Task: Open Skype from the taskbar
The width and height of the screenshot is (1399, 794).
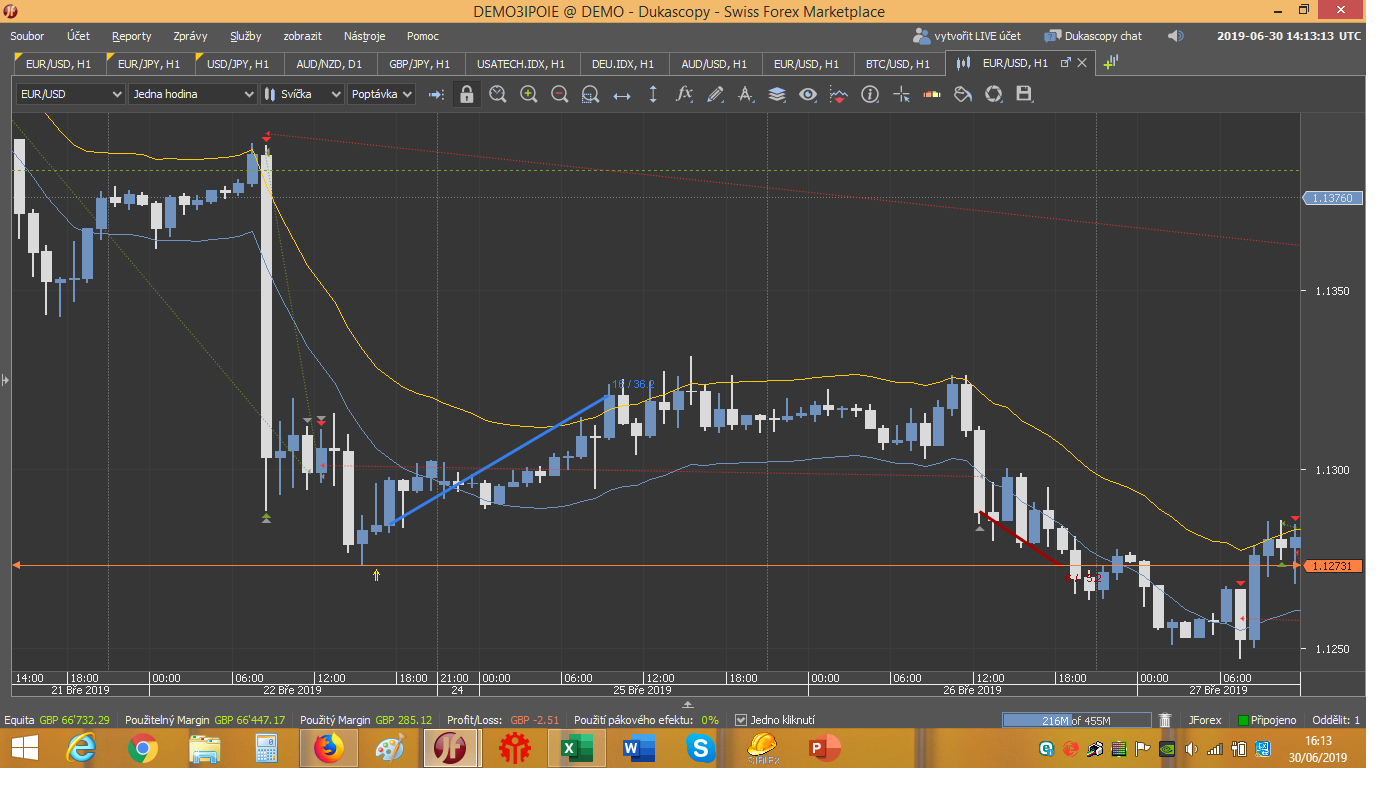Action: (x=700, y=748)
